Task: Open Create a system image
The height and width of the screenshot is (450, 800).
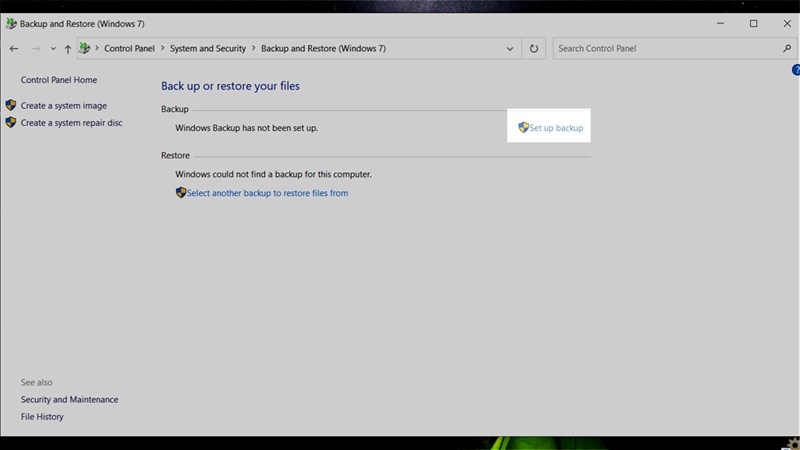Action: [x=64, y=106]
